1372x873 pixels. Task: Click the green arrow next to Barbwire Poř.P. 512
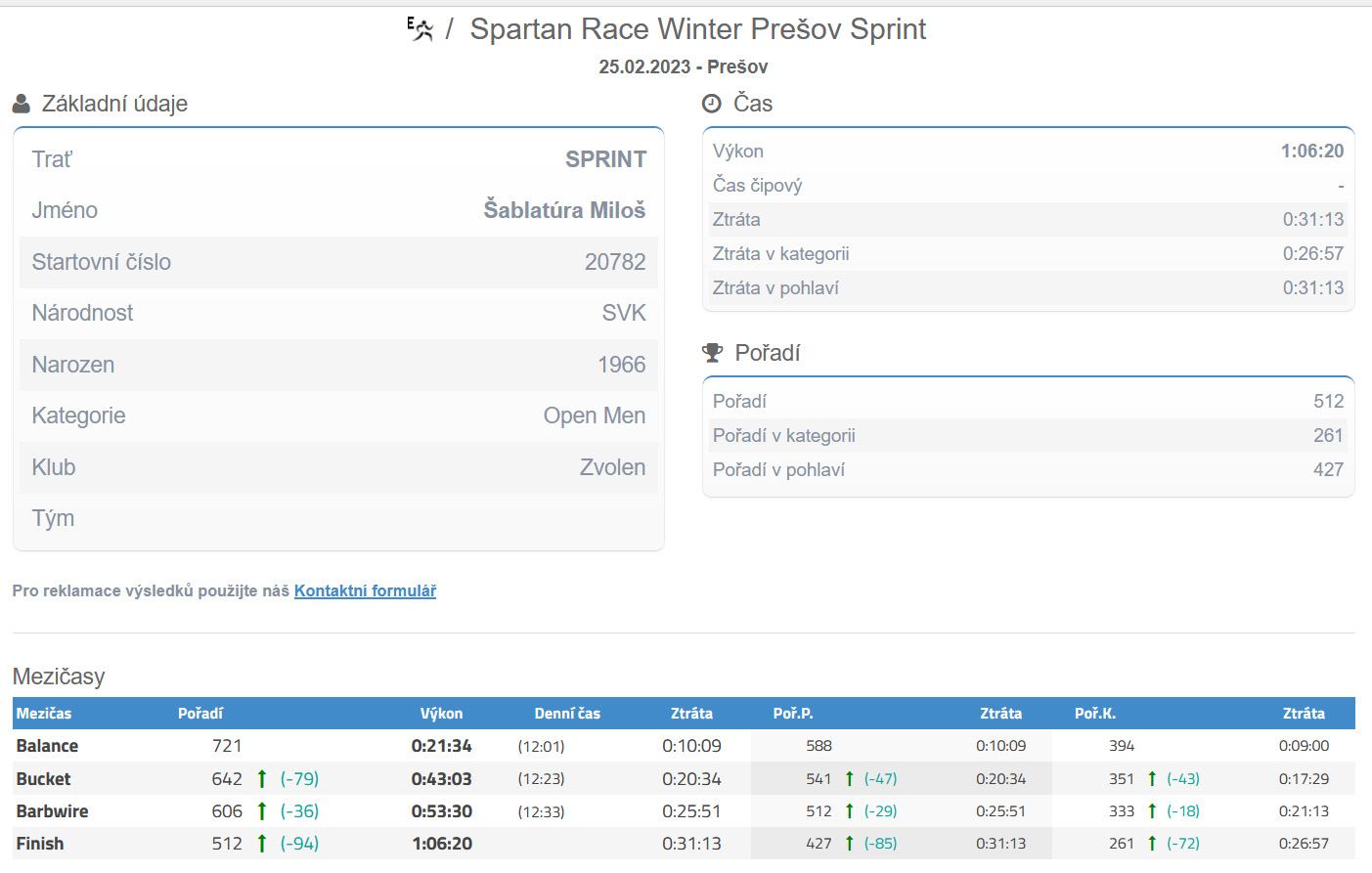point(850,811)
